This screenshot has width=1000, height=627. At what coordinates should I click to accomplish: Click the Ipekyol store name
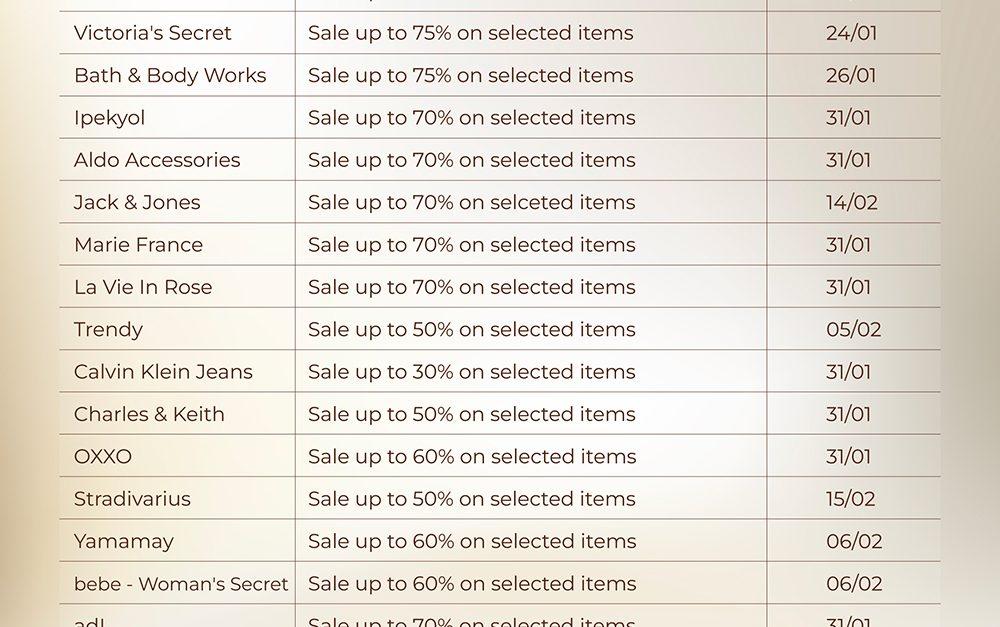[x=109, y=118]
